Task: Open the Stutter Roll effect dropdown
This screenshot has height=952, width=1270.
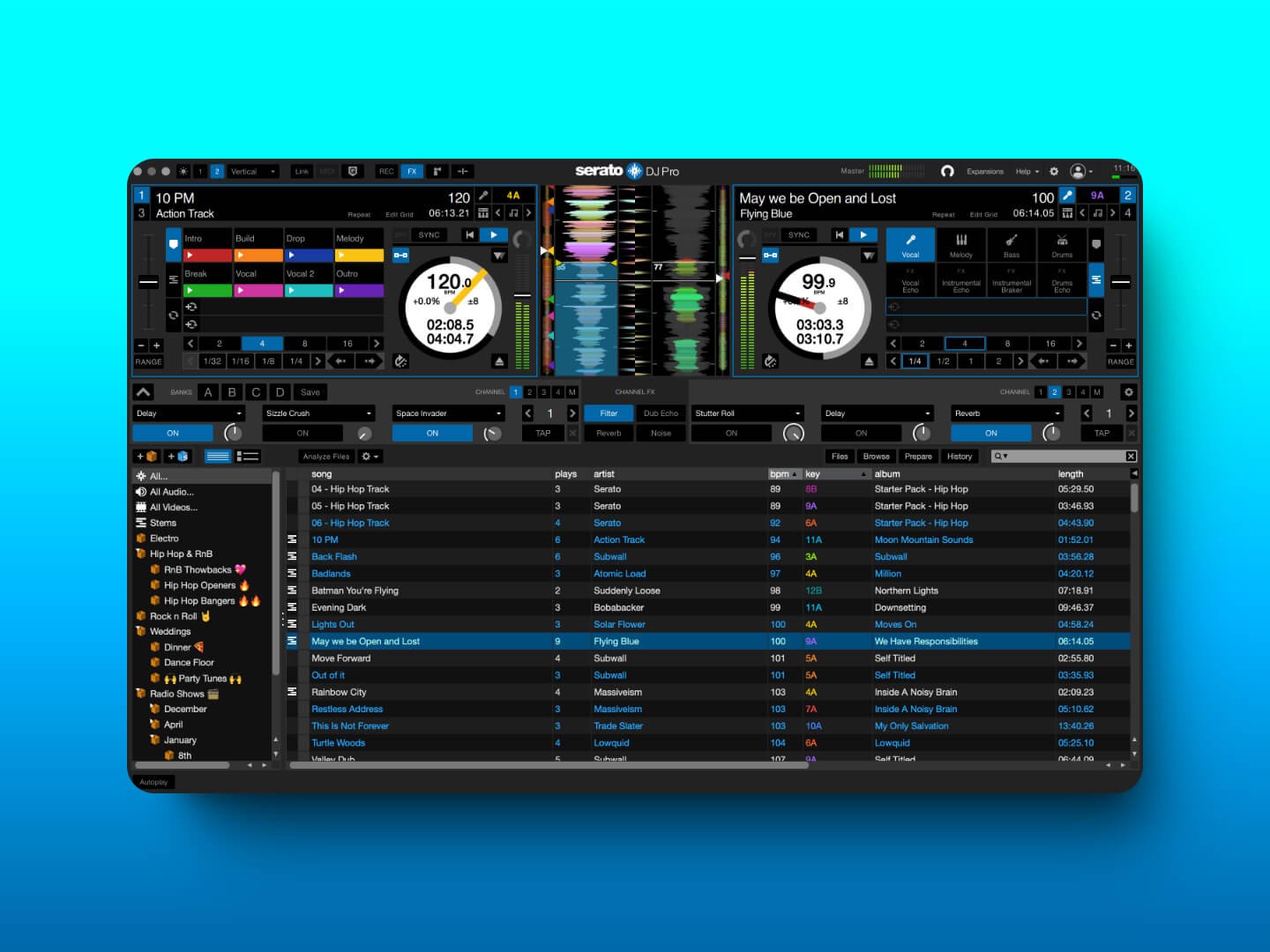Action: 747,413
